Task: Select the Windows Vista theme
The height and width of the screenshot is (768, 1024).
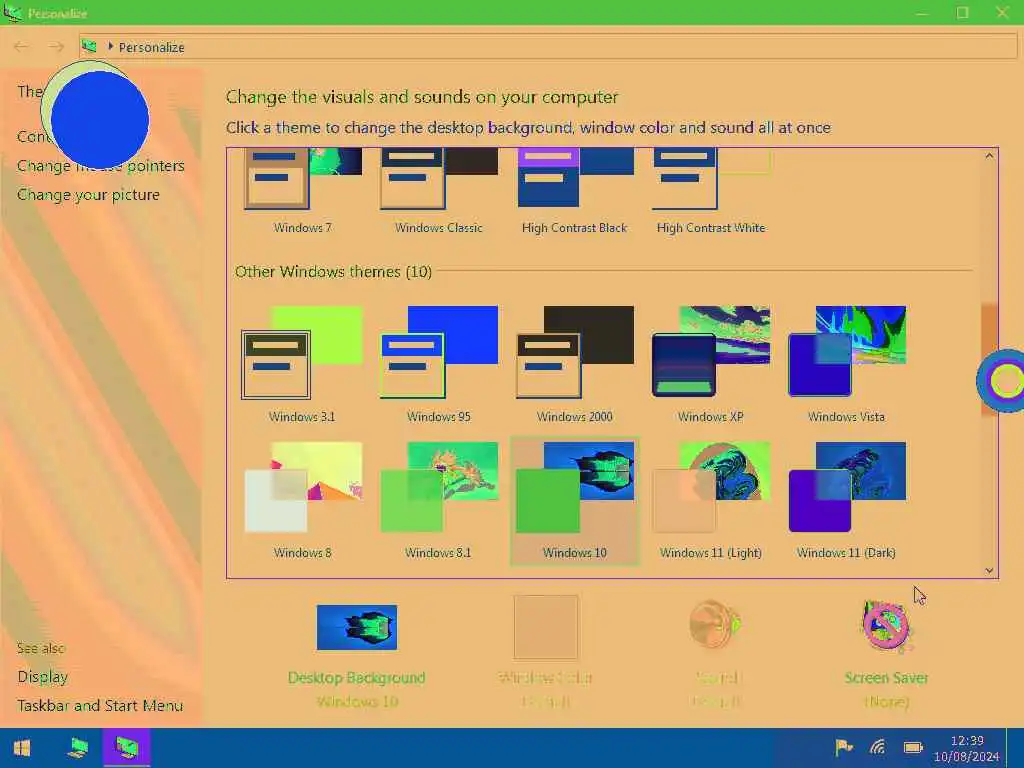Action: pos(846,365)
